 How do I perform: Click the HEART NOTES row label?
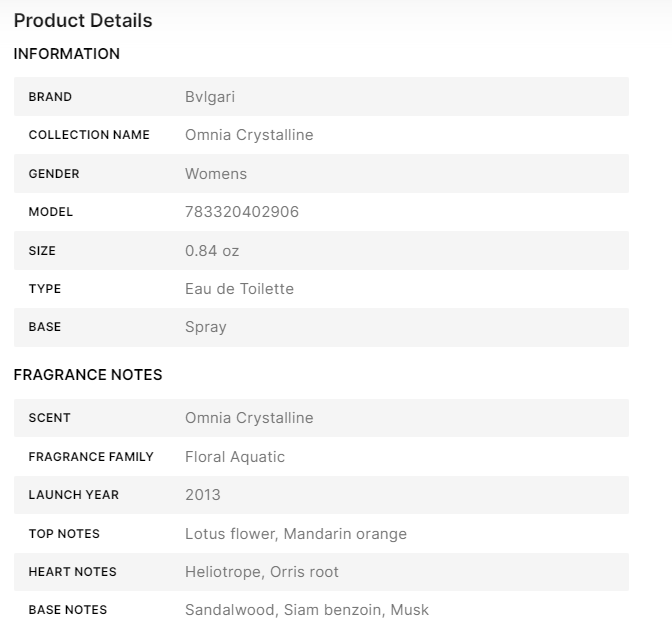tap(72, 572)
